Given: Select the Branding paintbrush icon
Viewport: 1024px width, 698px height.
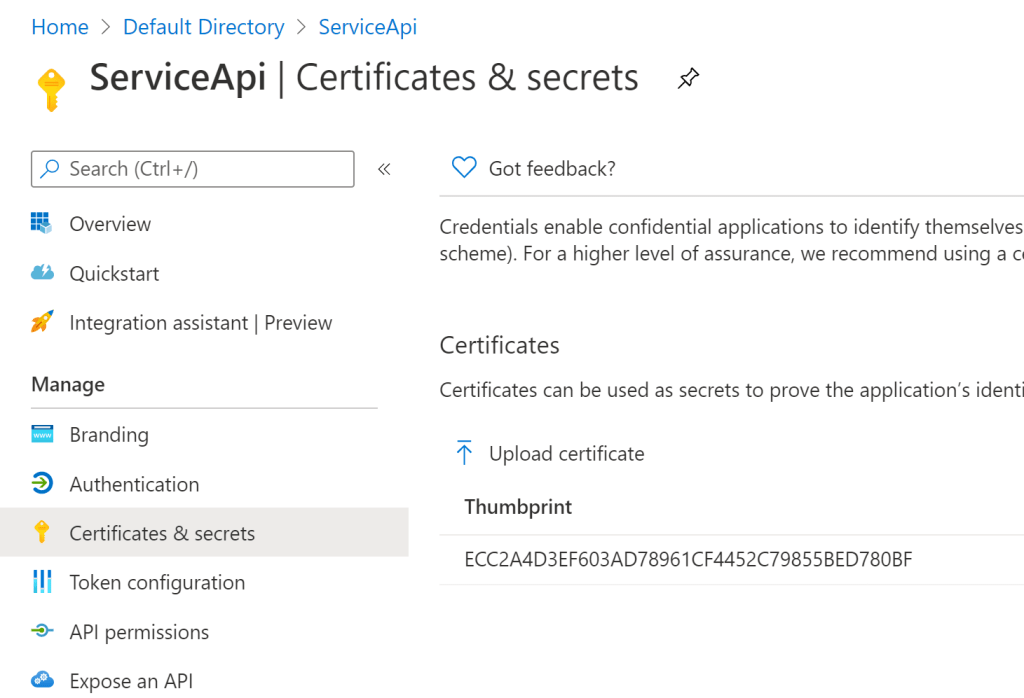Looking at the screenshot, I should (x=45, y=434).
